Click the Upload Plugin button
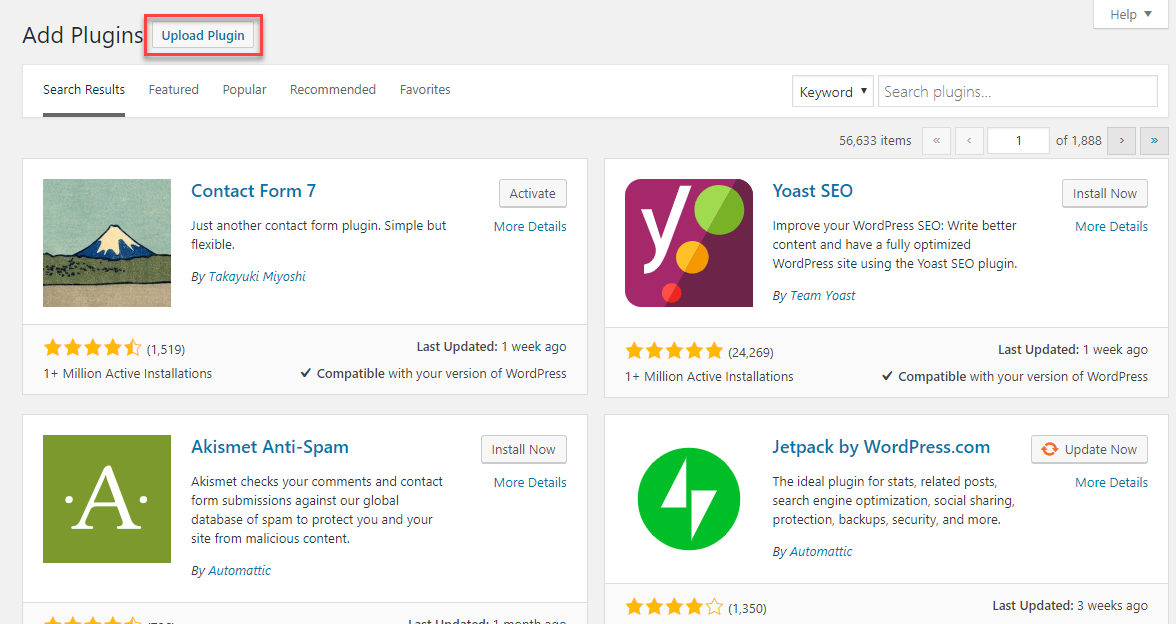The image size is (1176, 624). (x=202, y=35)
